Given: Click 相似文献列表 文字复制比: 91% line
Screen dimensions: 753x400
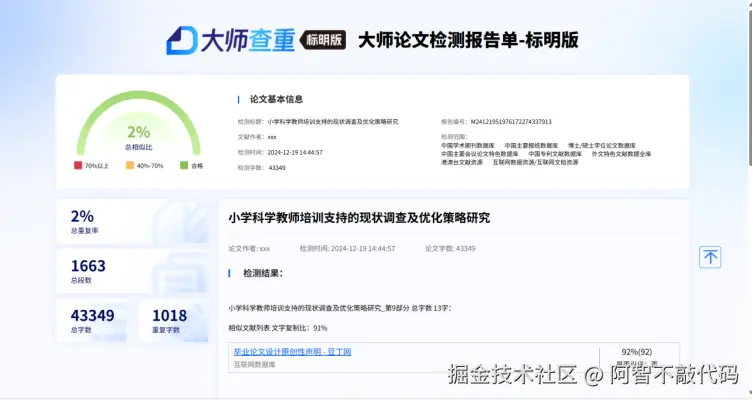Looking at the screenshot, I should point(278,328).
